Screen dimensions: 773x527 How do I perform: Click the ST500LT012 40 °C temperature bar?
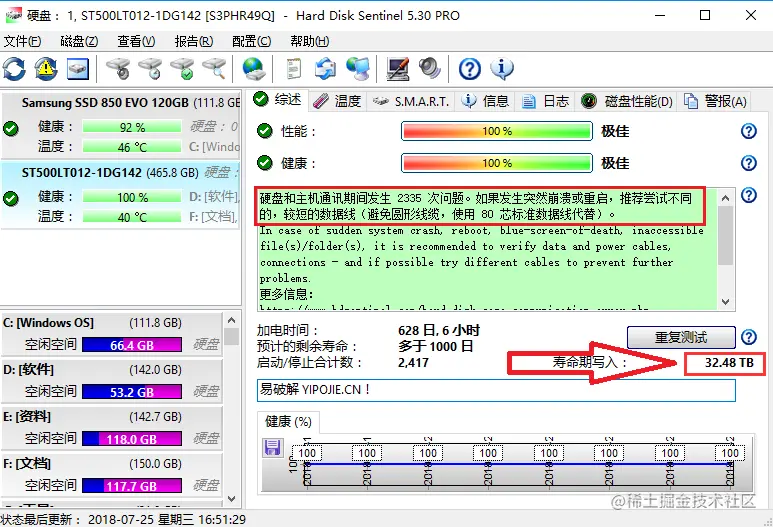coord(132,217)
